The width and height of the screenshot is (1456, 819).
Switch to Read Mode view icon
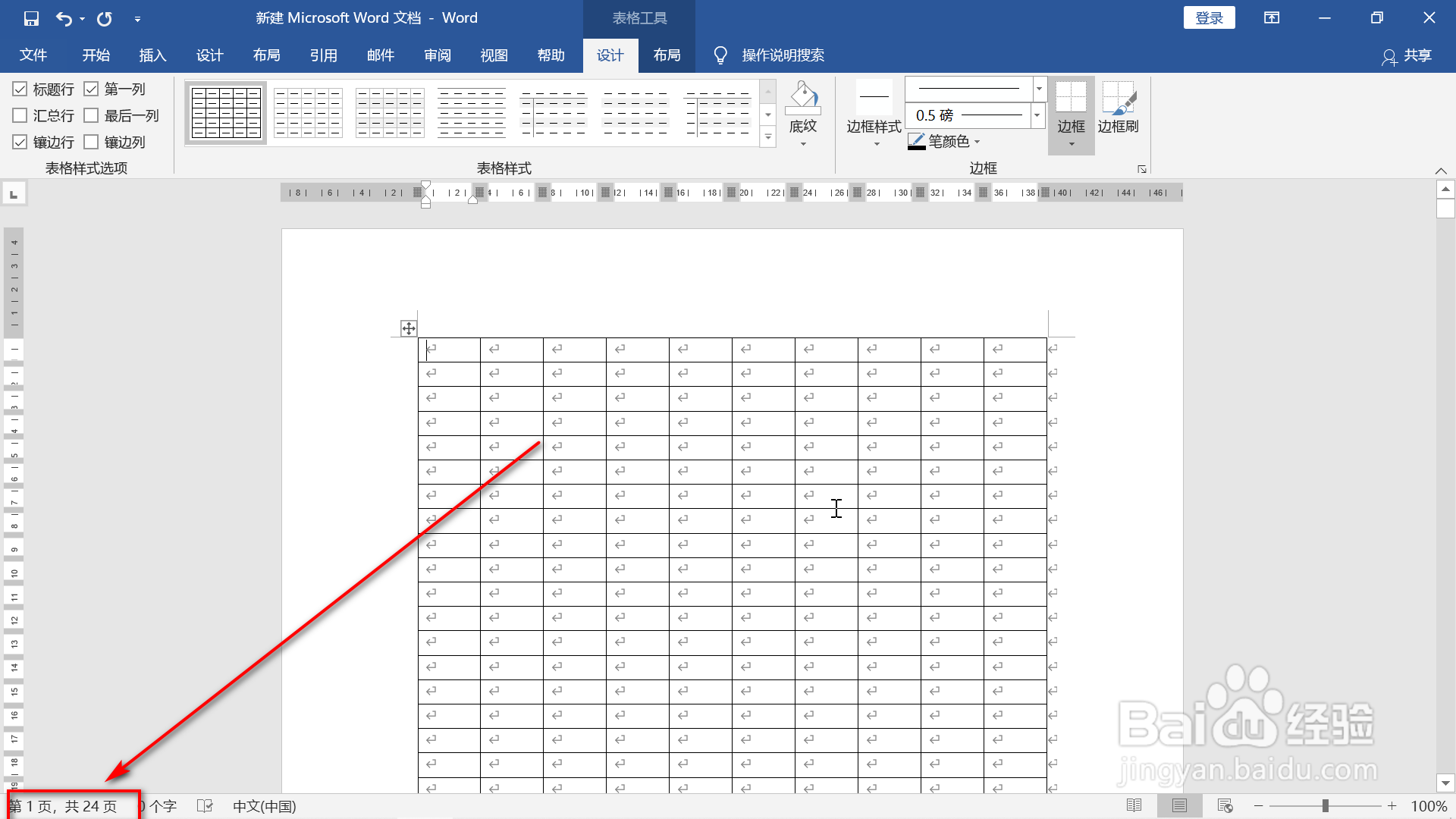coord(1134,805)
